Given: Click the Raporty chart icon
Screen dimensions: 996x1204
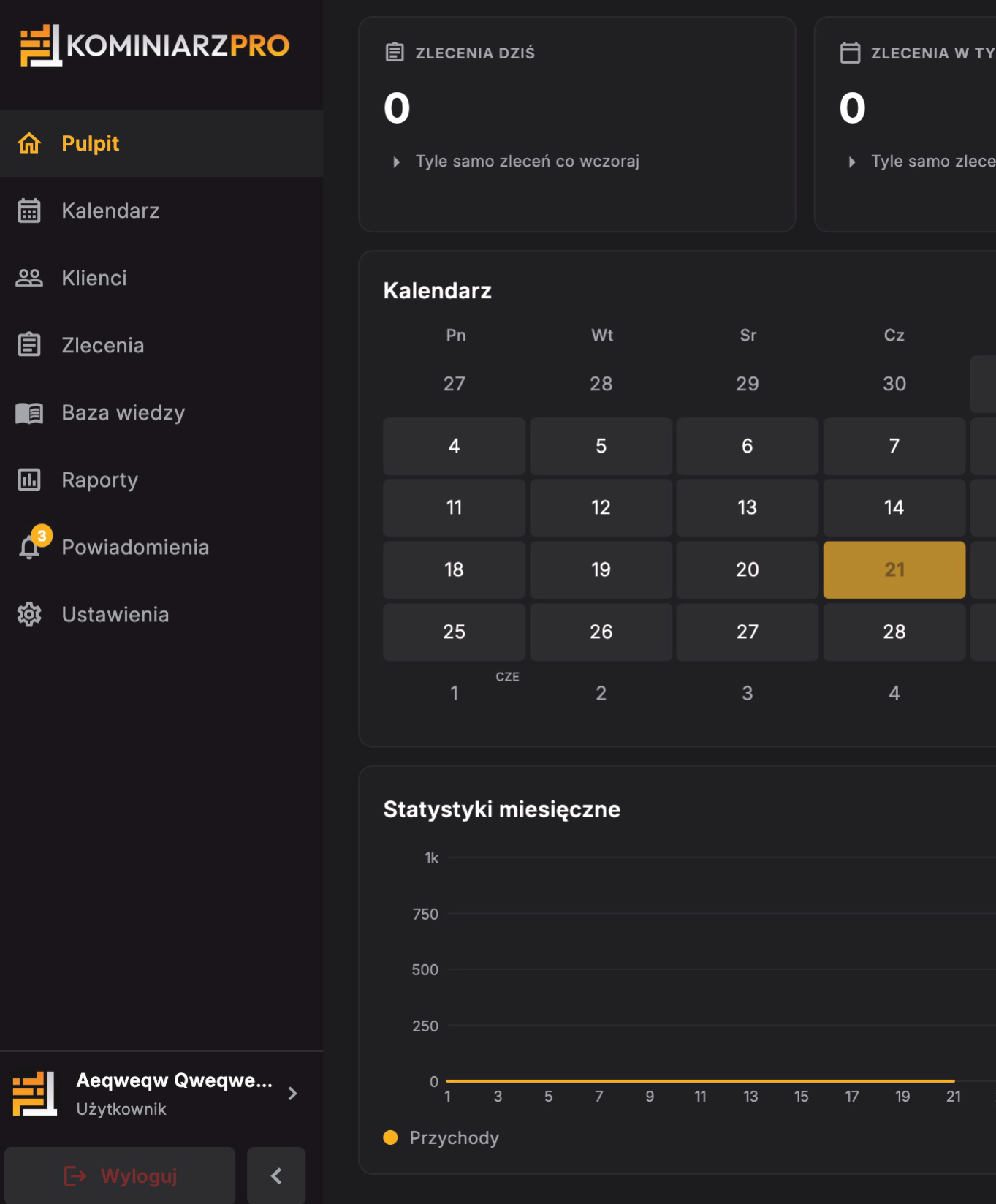Looking at the screenshot, I should coord(29,480).
